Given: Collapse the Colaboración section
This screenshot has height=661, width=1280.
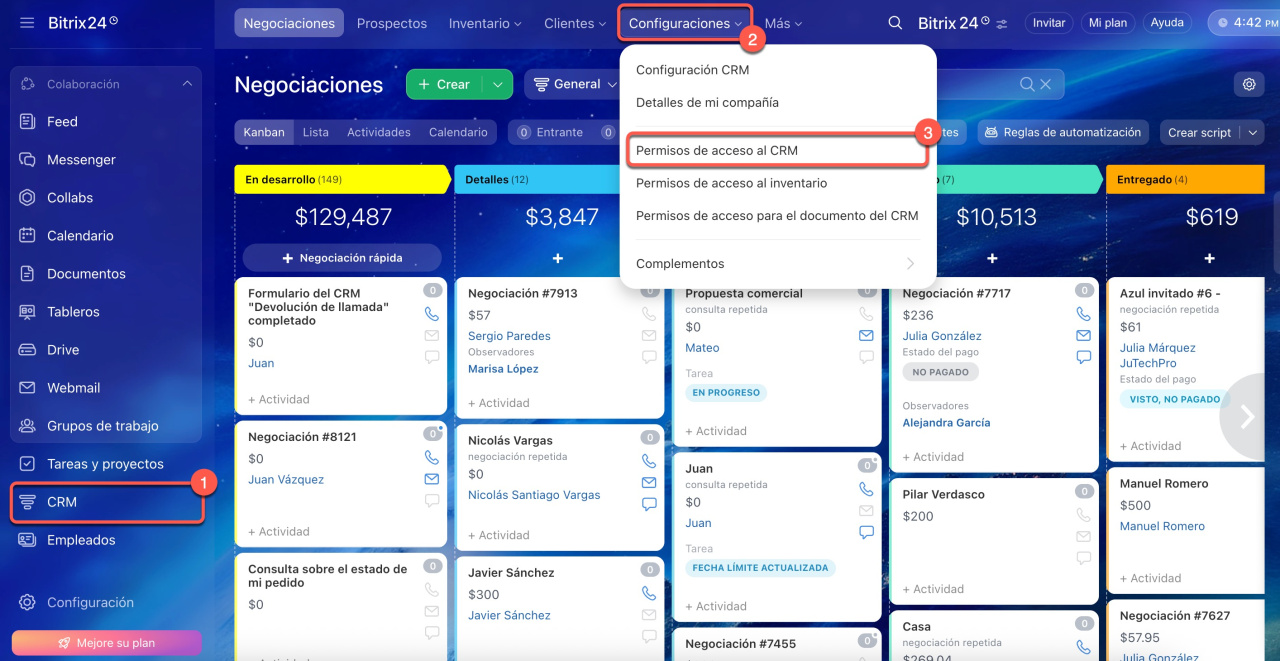Looking at the screenshot, I should [x=187, y=84].
